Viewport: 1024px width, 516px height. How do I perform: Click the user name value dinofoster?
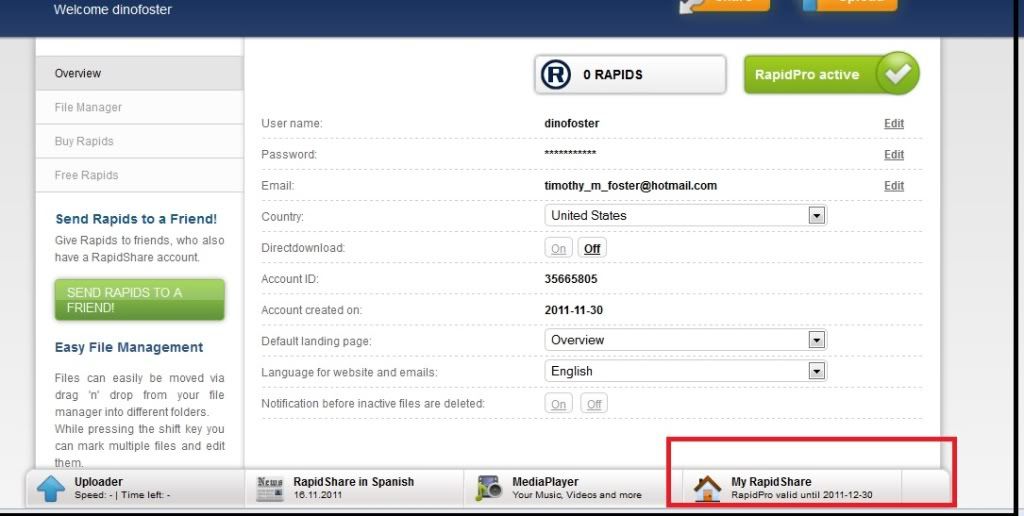click(571, 123)
